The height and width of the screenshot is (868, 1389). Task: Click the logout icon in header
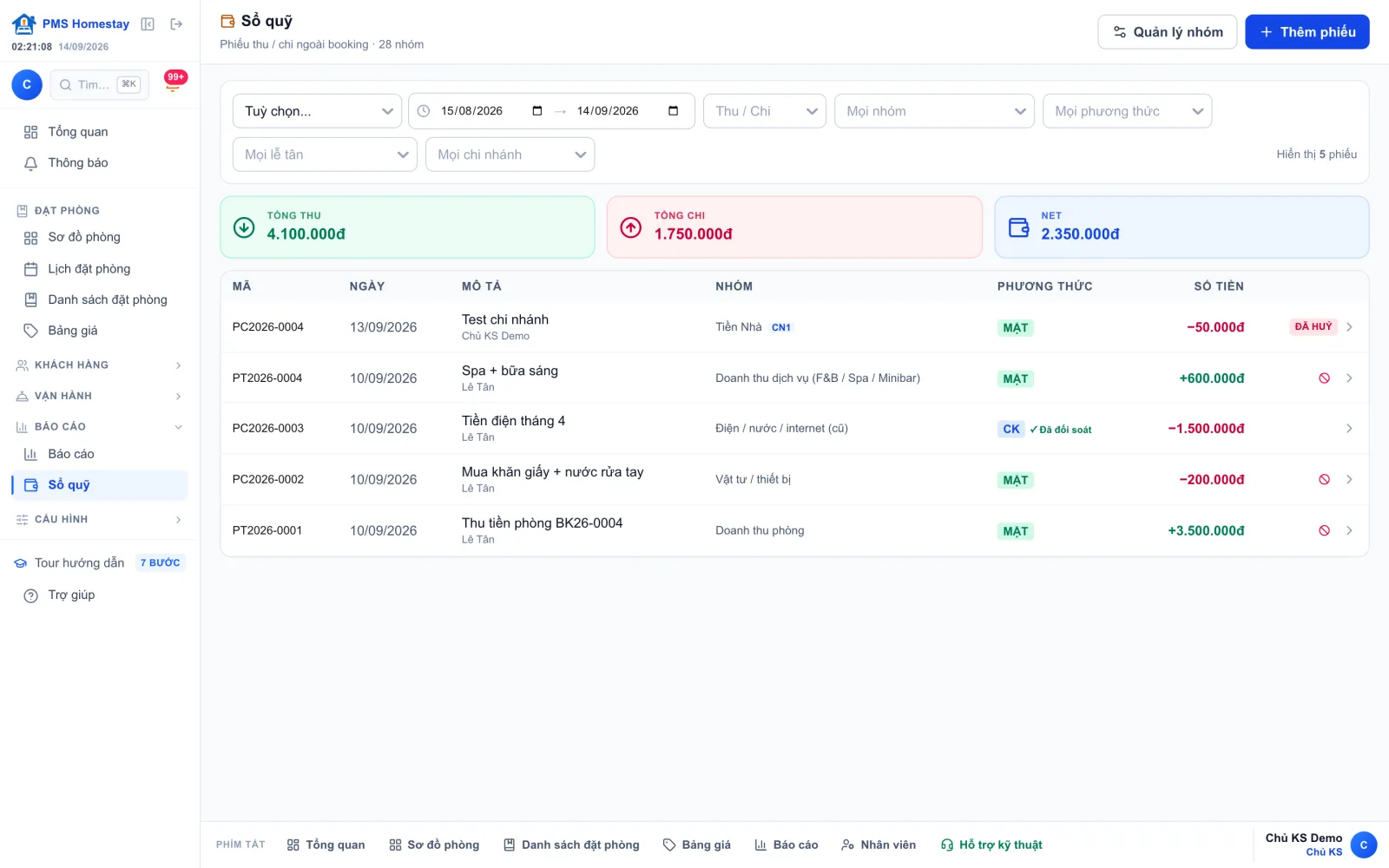pyautogui.click(x=176, y=24)
